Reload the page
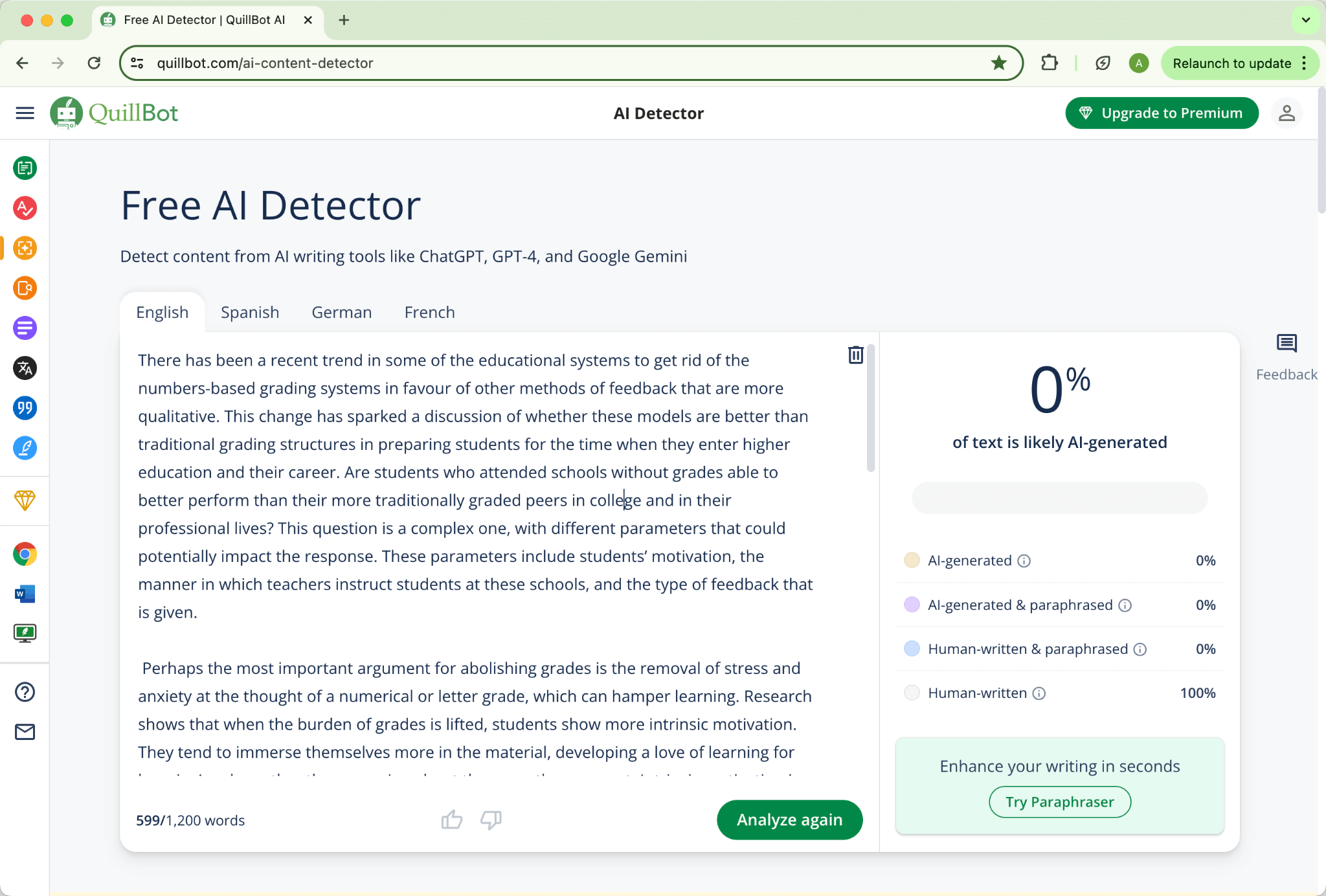The height and width of the screenshot is (896, 1326). [95, 63]
